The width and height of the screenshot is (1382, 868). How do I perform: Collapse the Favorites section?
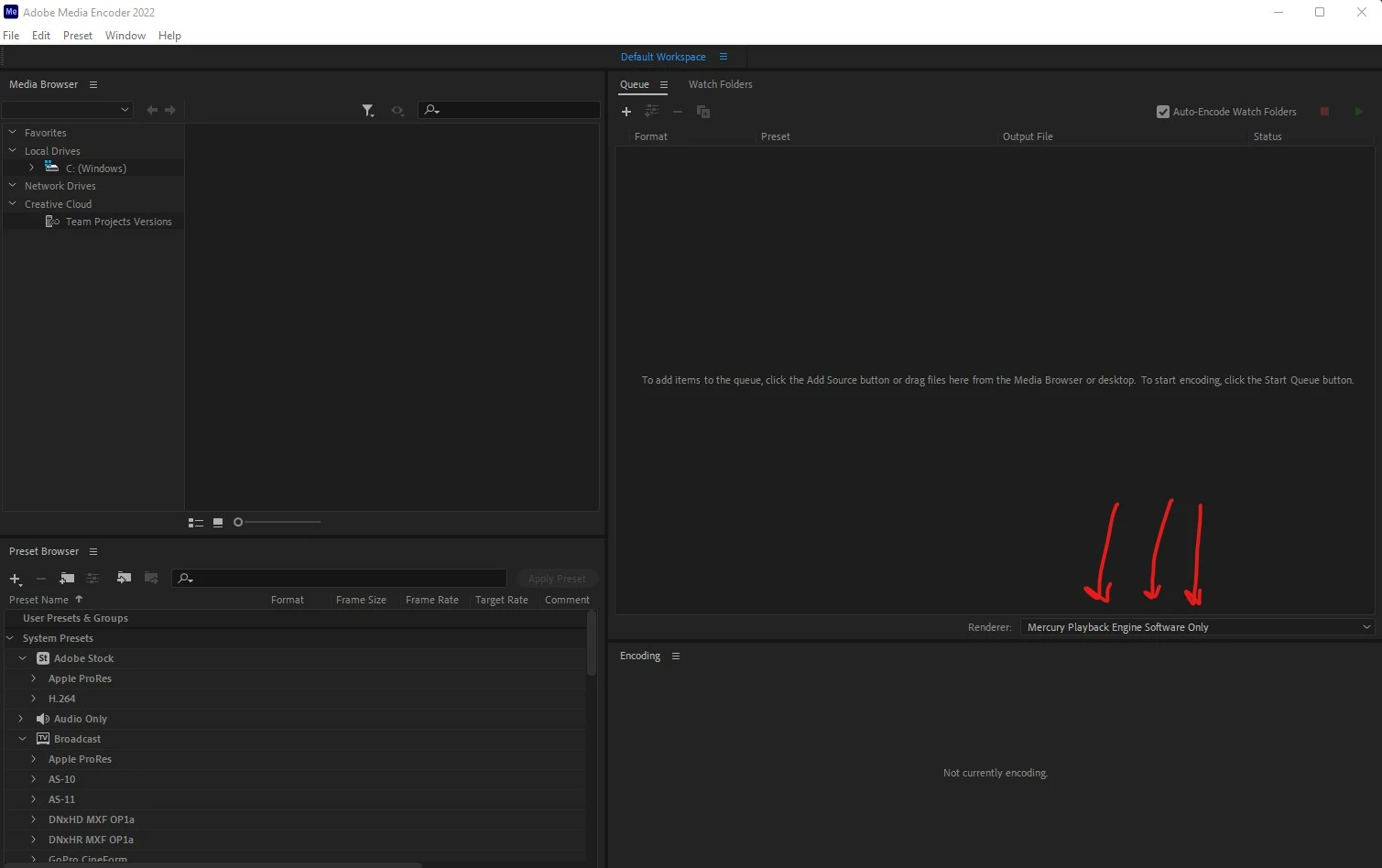pyautogui.click(x=13, y=133)
